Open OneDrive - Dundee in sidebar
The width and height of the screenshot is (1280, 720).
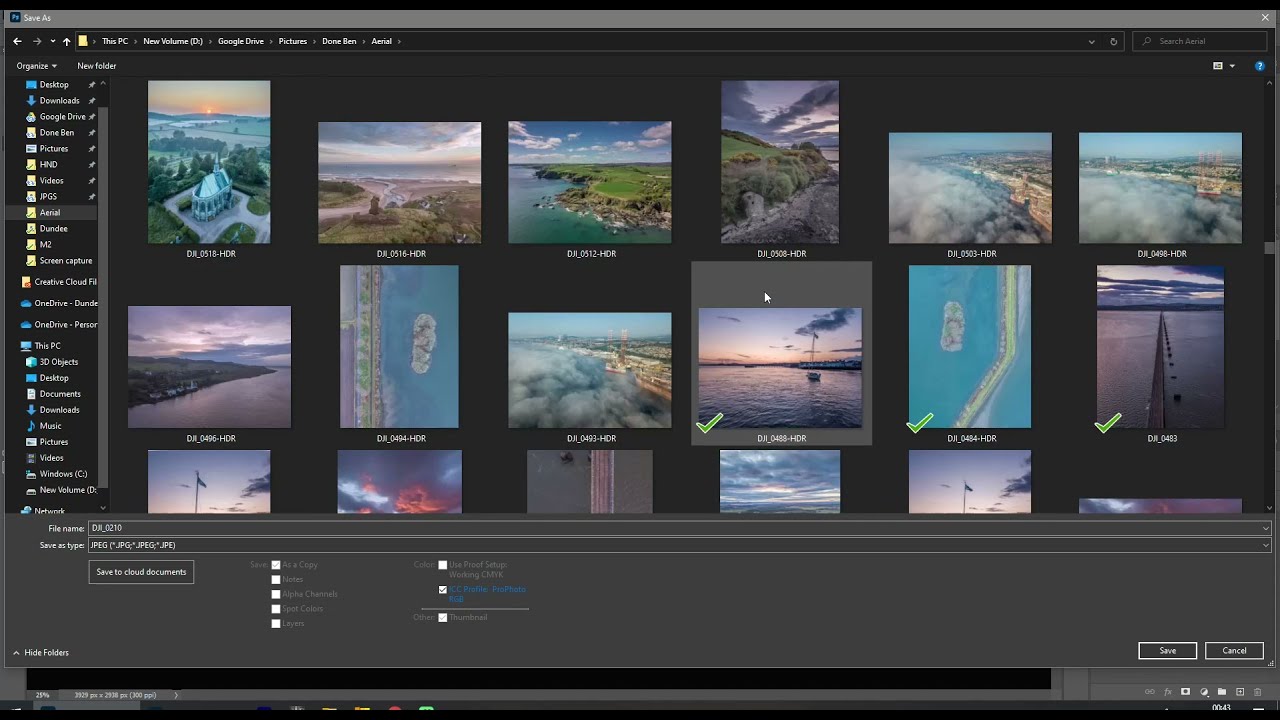point(58,303)
